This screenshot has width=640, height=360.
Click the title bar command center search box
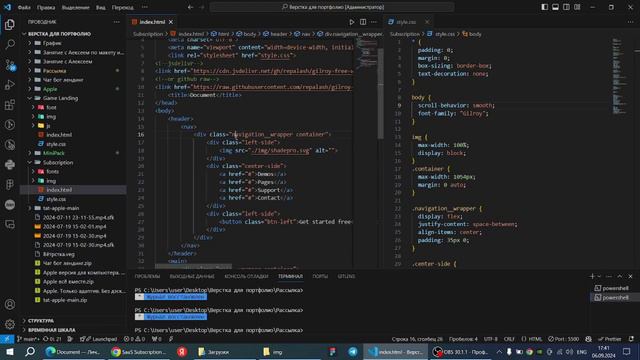[x=332, y=7]
